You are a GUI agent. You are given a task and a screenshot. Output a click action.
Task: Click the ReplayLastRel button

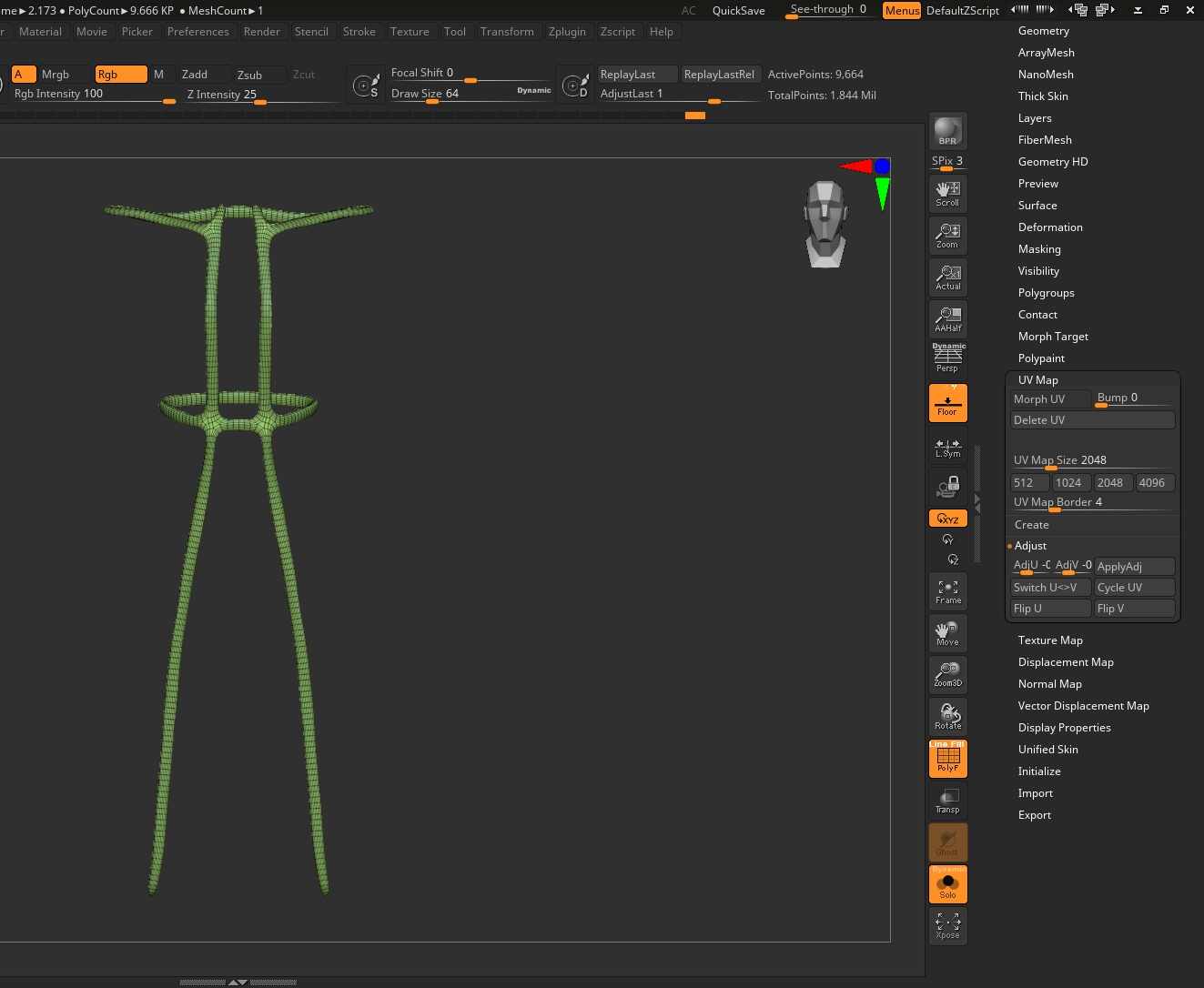tap(719, 75)
